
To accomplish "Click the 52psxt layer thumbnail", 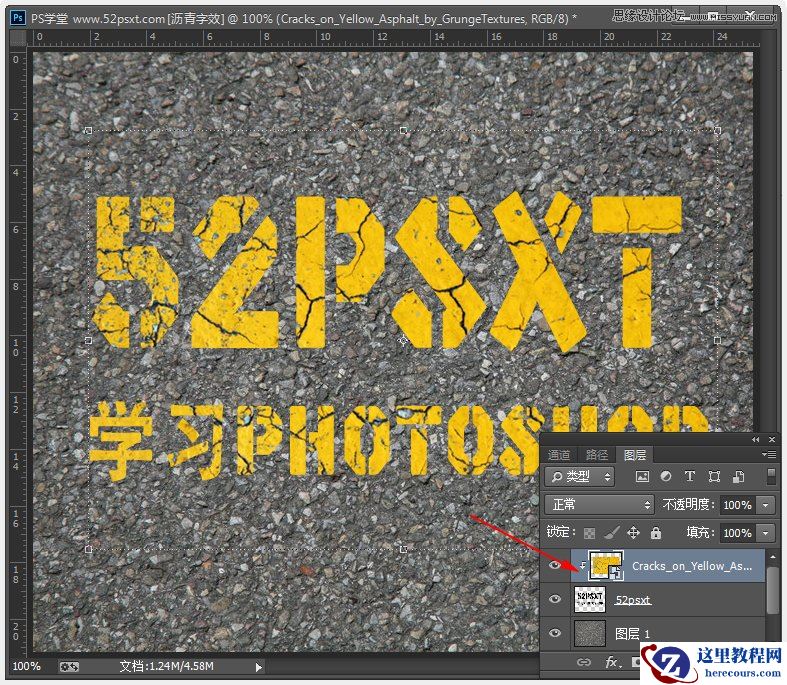I will click(x=590, y=599).
